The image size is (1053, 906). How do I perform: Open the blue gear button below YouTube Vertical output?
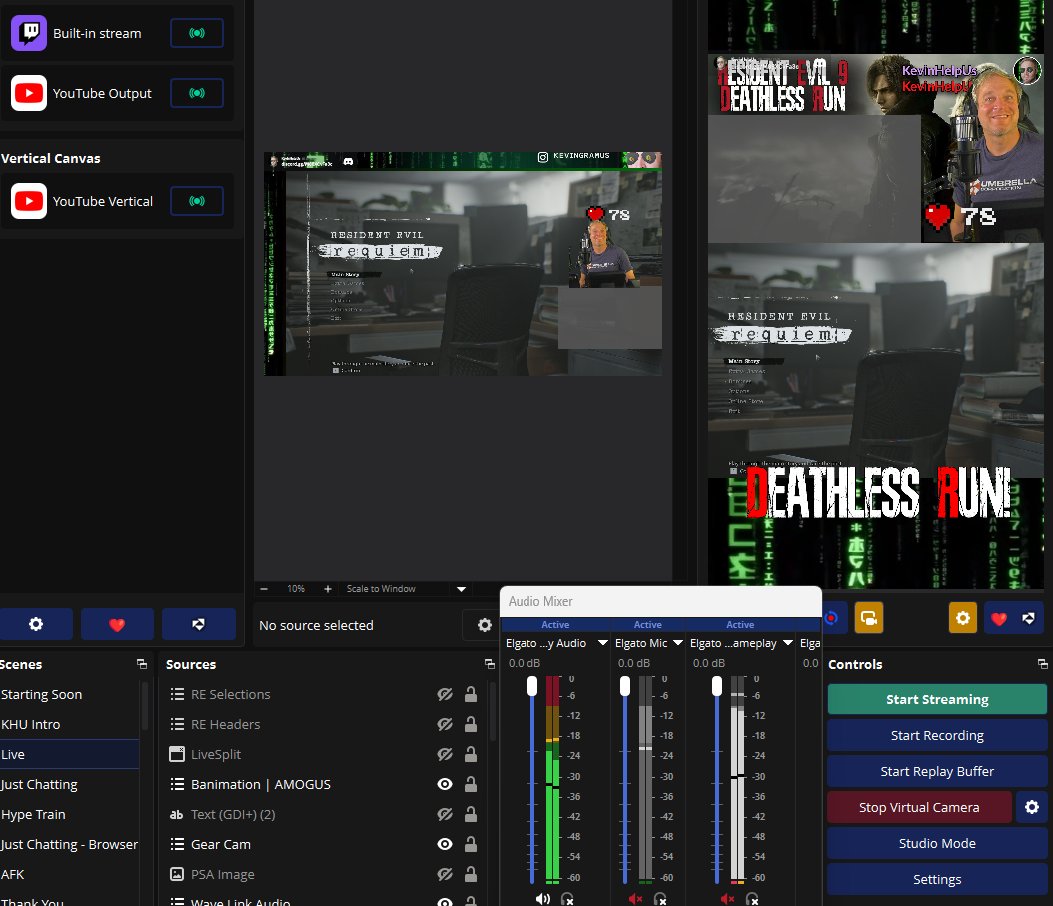[36, 624]
